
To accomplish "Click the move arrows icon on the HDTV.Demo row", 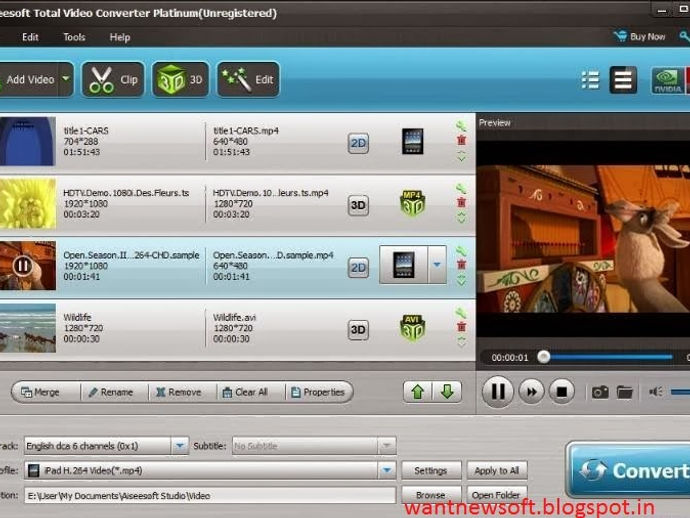I will 461,217.
